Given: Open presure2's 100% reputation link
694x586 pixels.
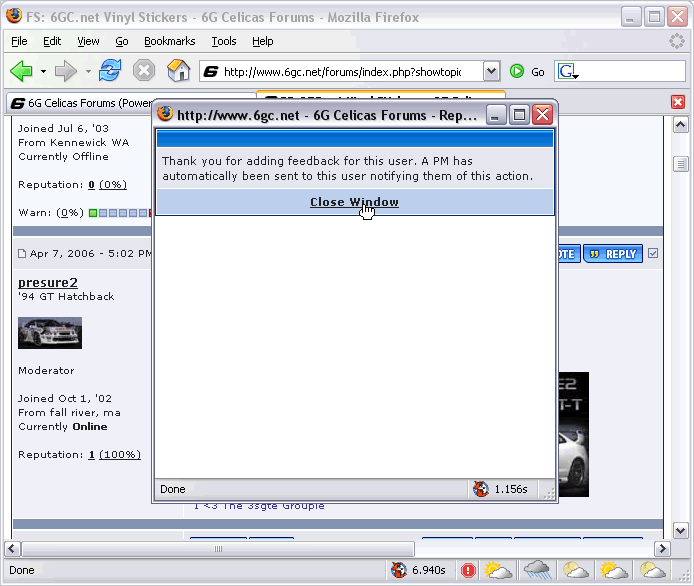Looking at the screenshot, I should click(x=120, y=455).
